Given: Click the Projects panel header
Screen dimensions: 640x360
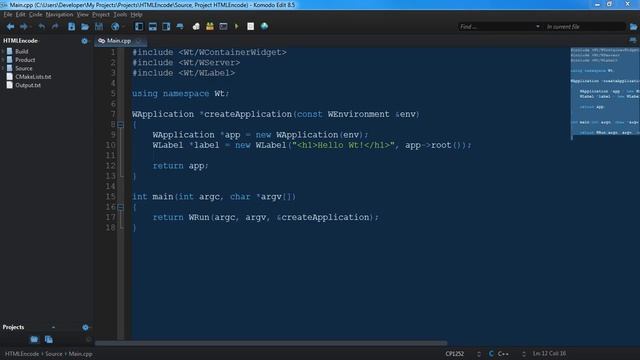Looking at the screenshot, I should pos(13,327).
